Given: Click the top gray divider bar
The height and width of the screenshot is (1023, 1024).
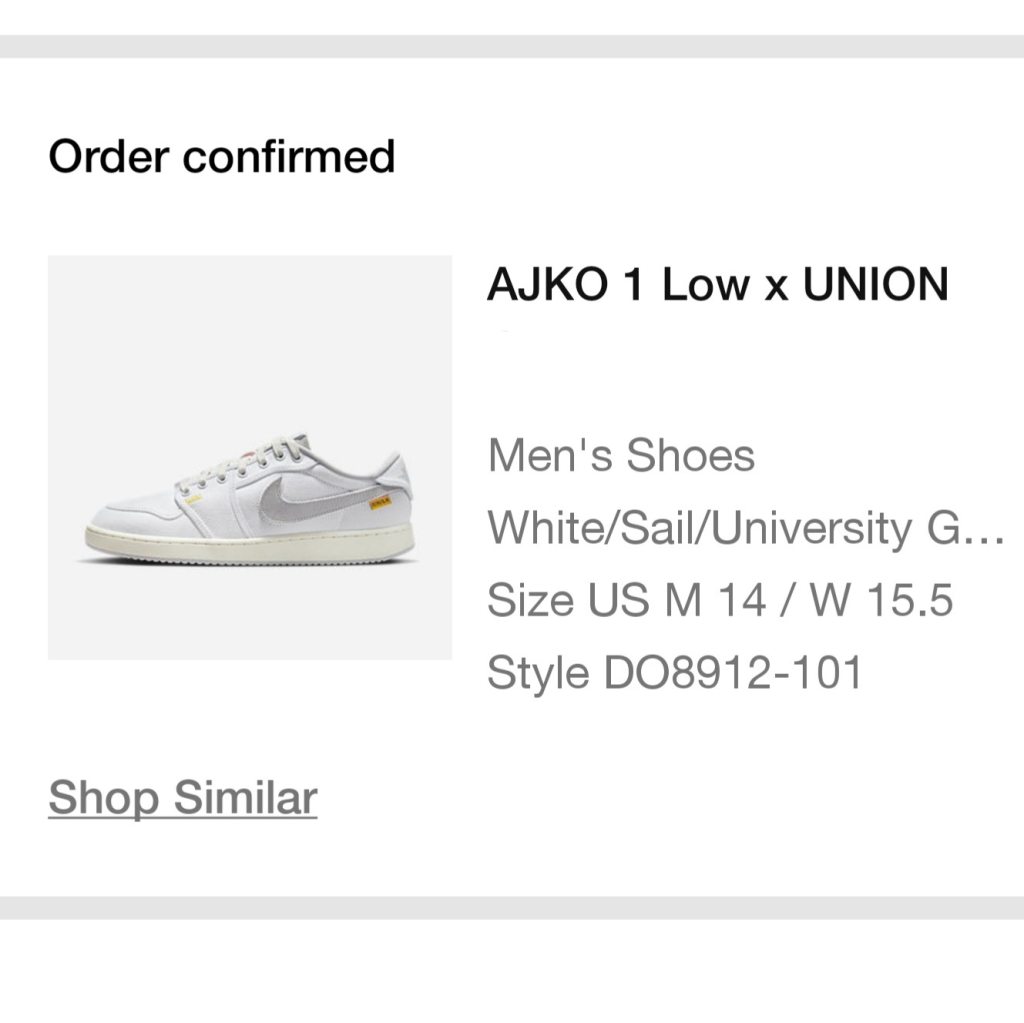Looking at the screenshot, I should coord(512,47).
